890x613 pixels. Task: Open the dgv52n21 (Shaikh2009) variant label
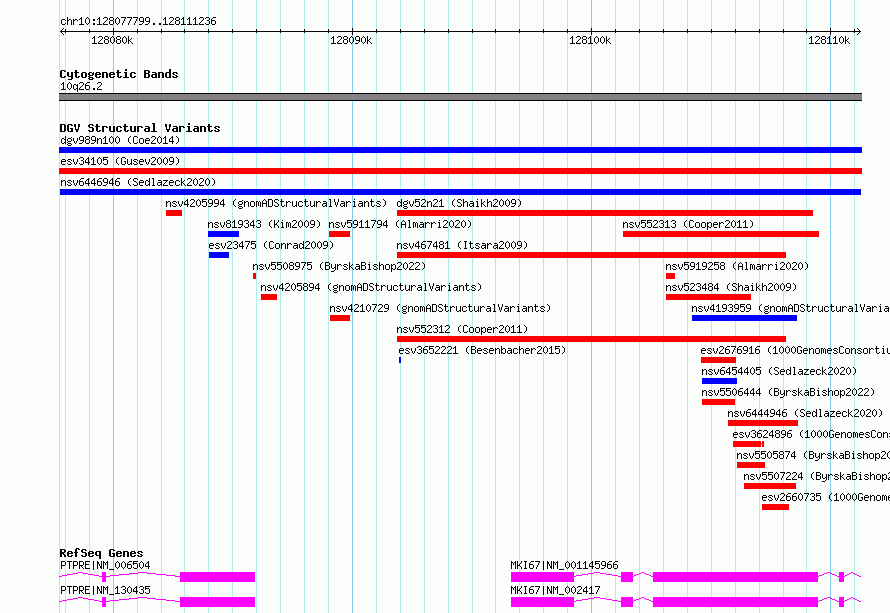point(459,203)
